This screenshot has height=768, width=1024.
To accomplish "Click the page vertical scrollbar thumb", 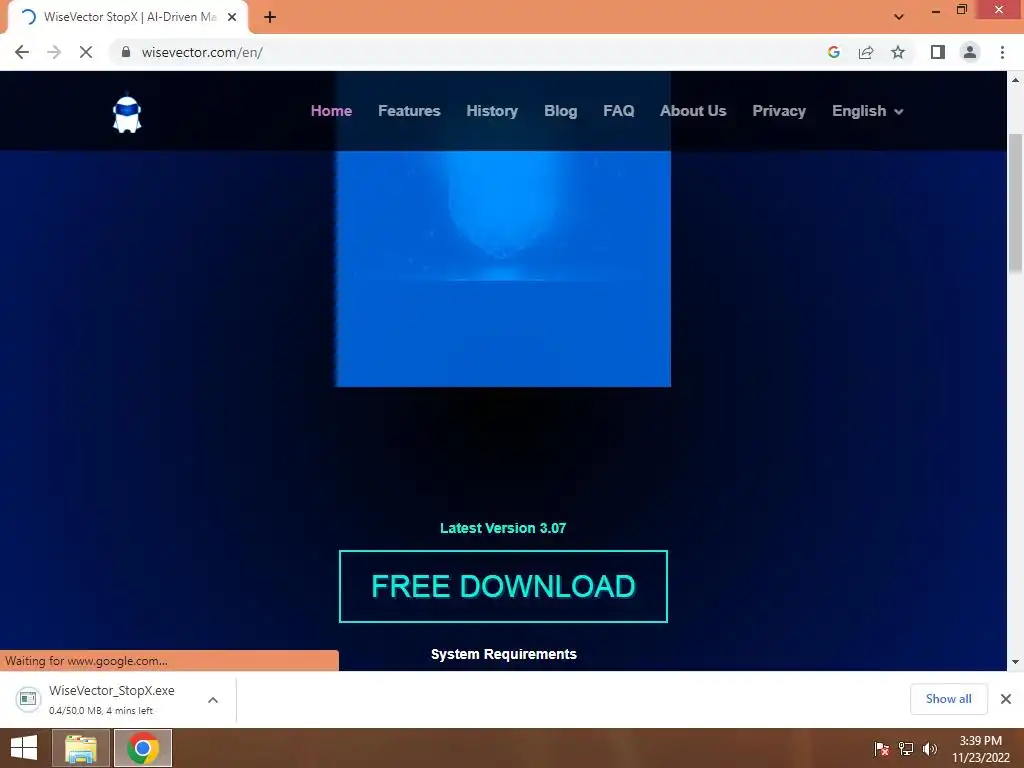I will coord(1015,202).
